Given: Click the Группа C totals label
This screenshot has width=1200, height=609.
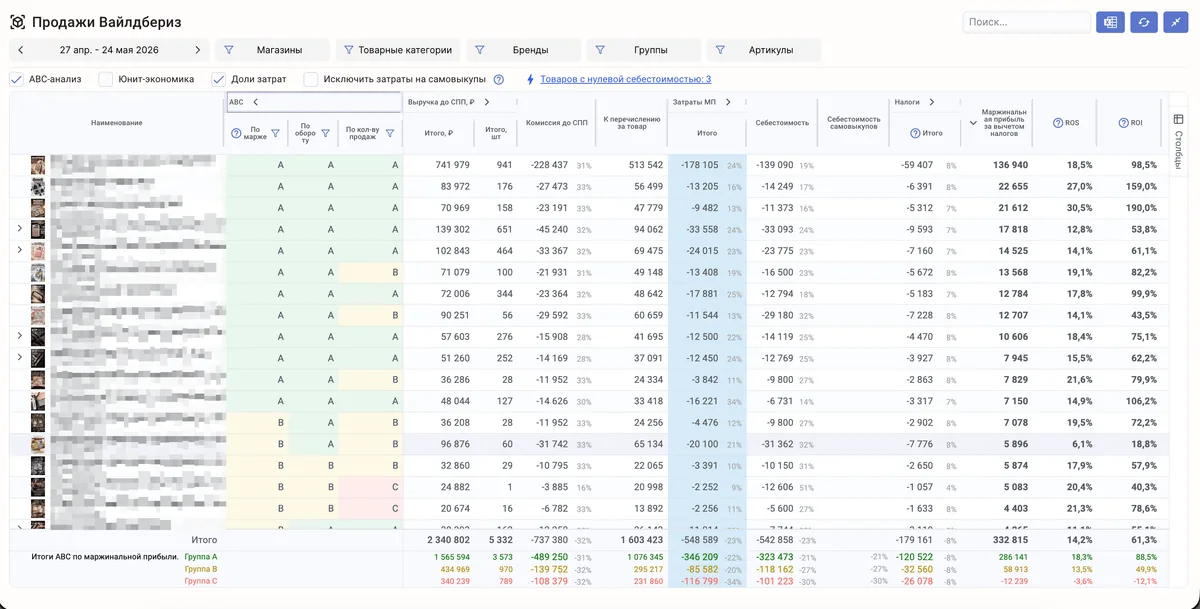Looking at the screenshot, I should pyautogui.click(x=201, y=581).
